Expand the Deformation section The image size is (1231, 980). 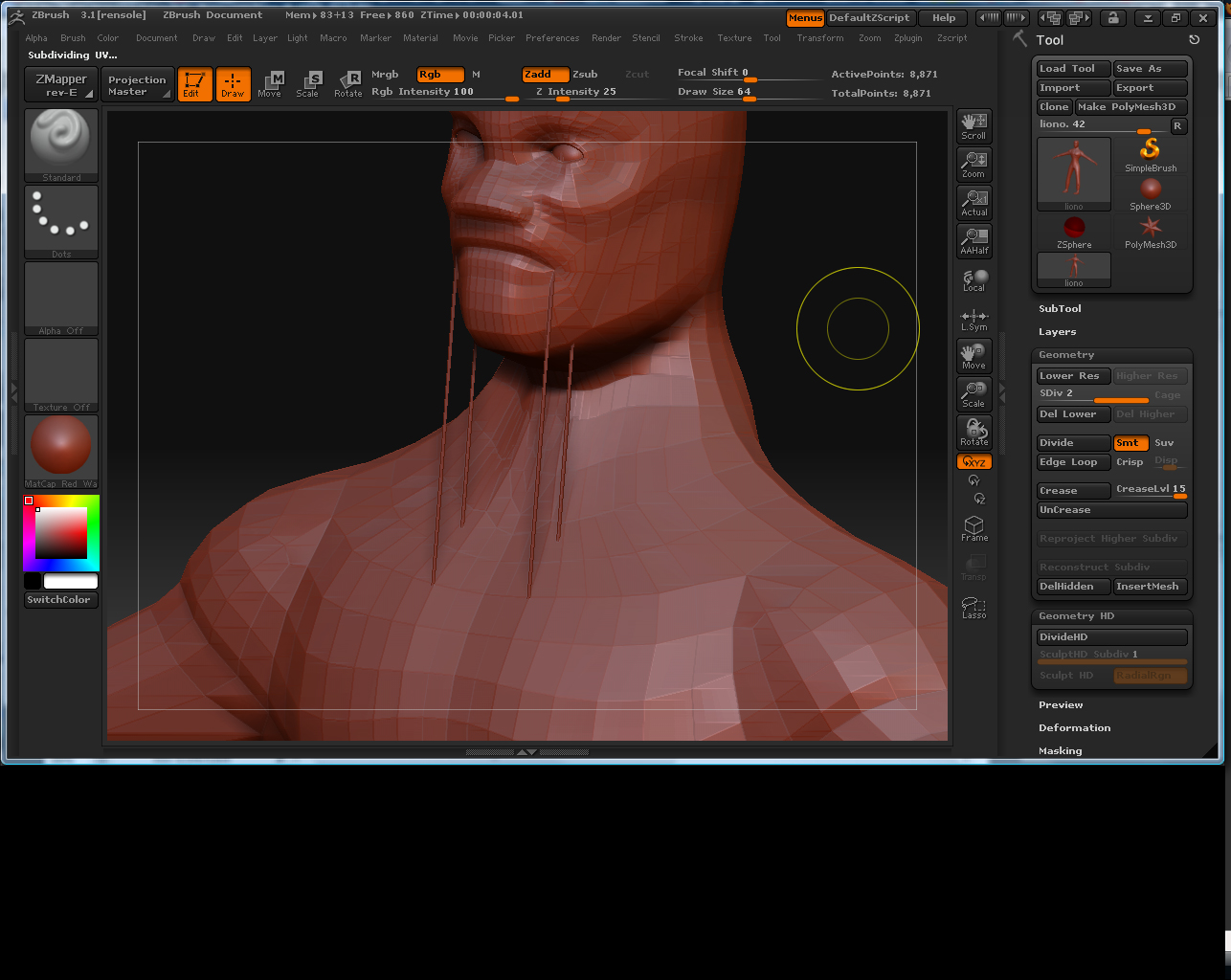1074,728
